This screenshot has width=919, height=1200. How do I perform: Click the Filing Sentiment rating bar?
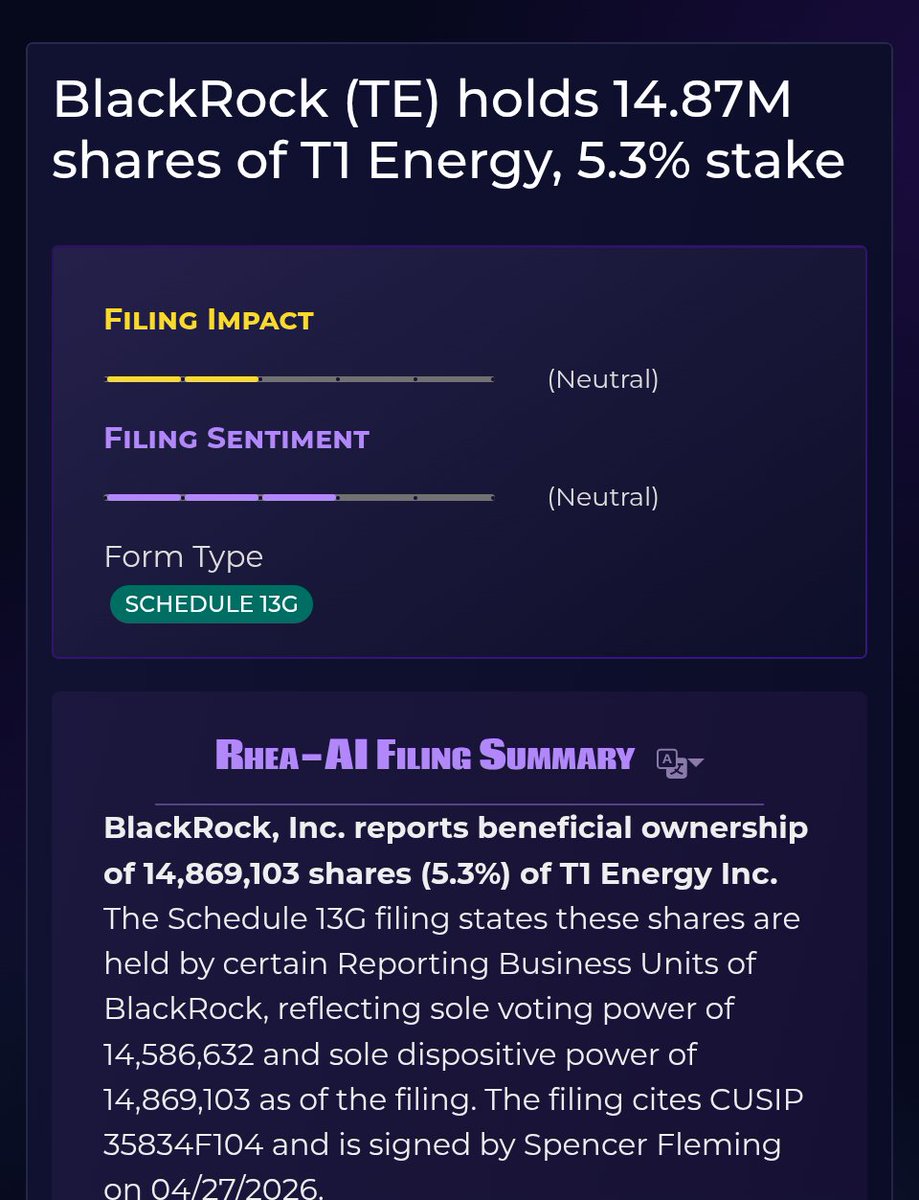tap(299, 497)
